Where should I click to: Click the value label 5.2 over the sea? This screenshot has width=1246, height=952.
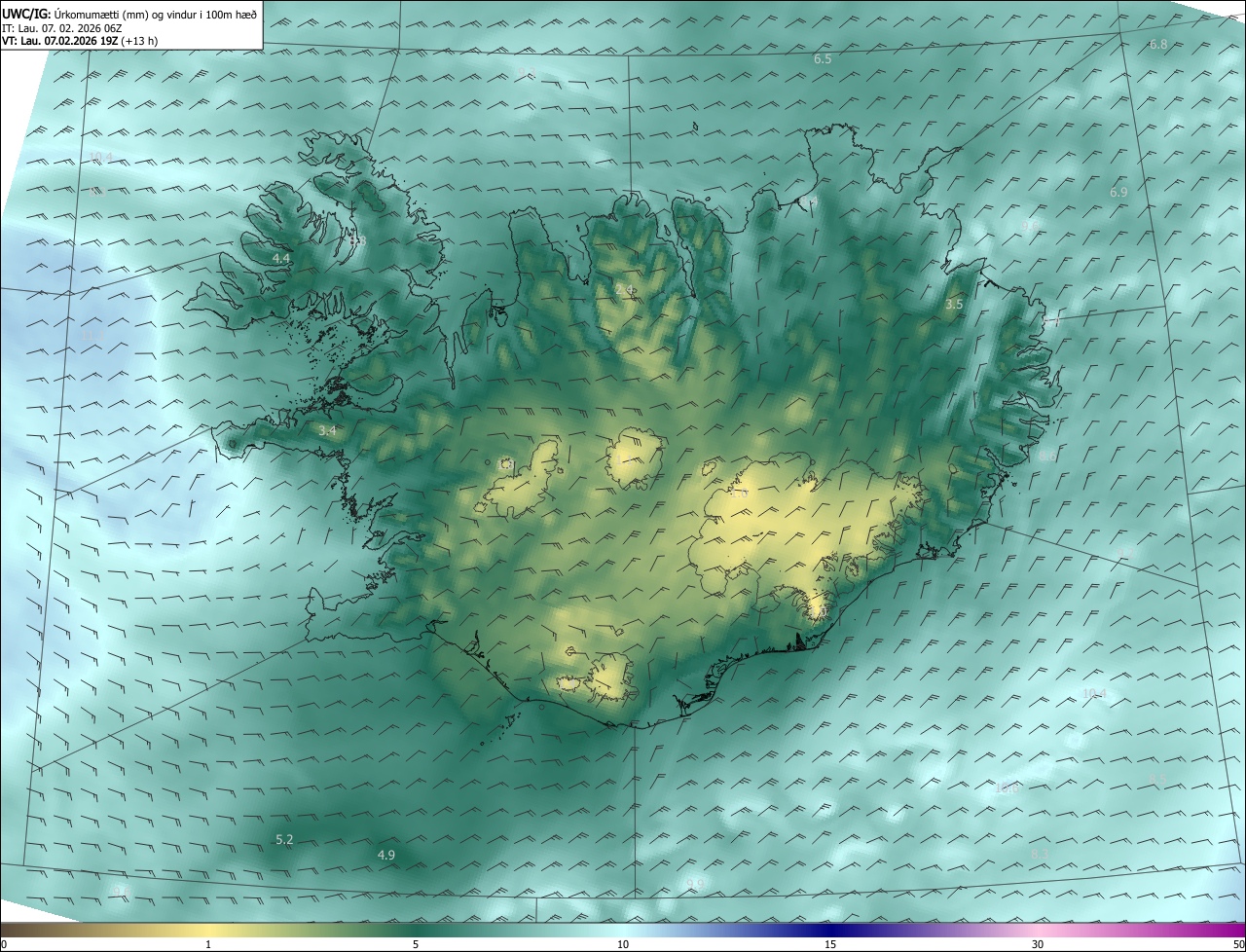click(x=284, y=839)
